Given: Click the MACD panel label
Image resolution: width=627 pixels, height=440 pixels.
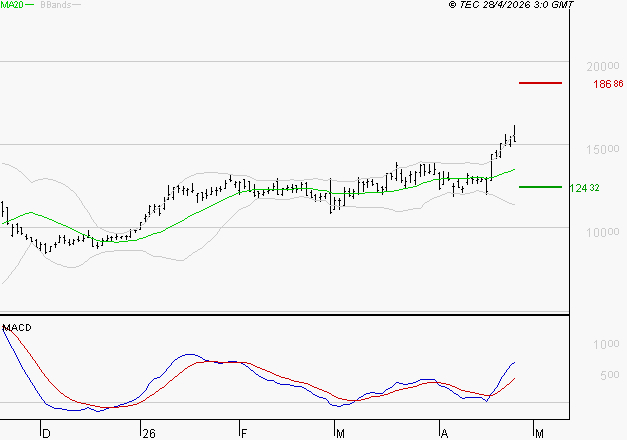Looking at the screenshot, I should click(x=17, y=328).
